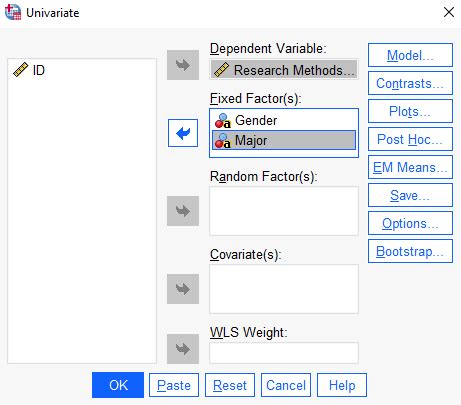
Task: Open the Model... settings dialog
Action: [410, 55]
